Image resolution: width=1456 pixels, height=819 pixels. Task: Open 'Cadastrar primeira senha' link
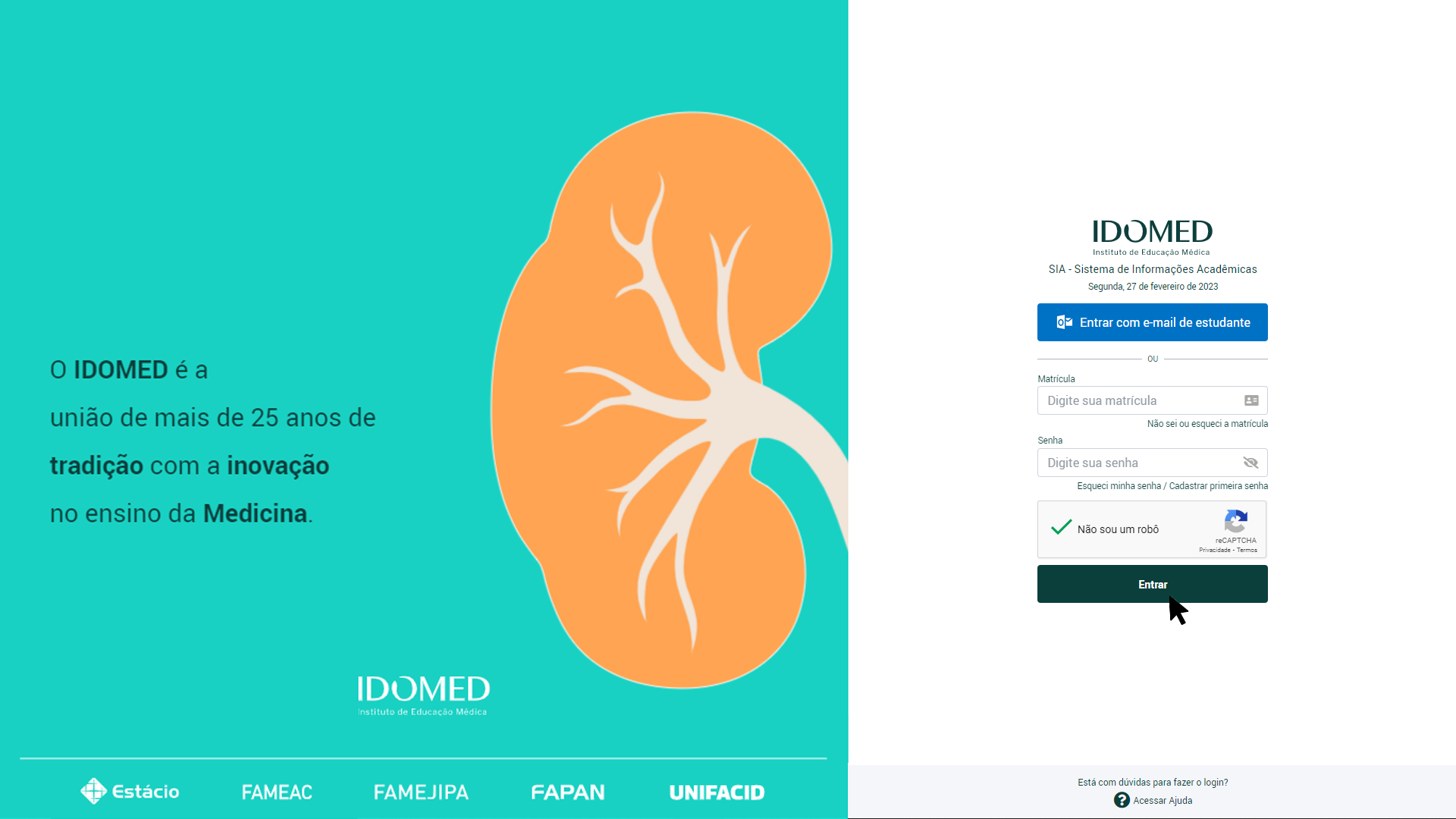tap(1218, 486)
